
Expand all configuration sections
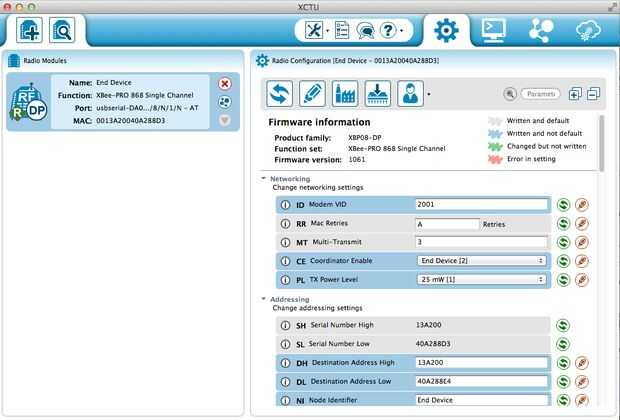[x=575, y=94]
